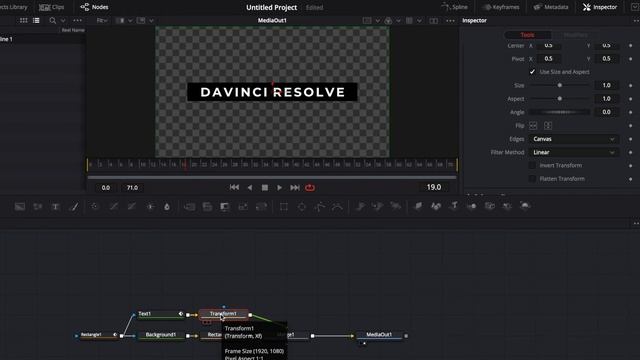This screenshot has height=360, width=640.
Task: Toggle the Nodes panel
Action: (94, 7)
